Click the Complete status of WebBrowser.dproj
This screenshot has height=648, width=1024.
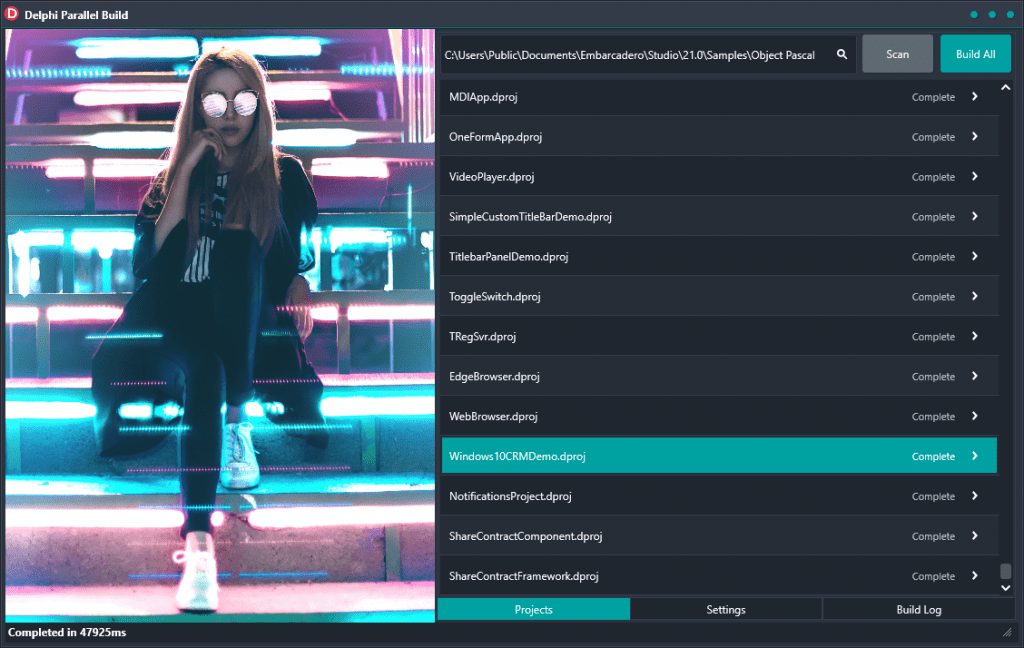click(x=933, y=416)
